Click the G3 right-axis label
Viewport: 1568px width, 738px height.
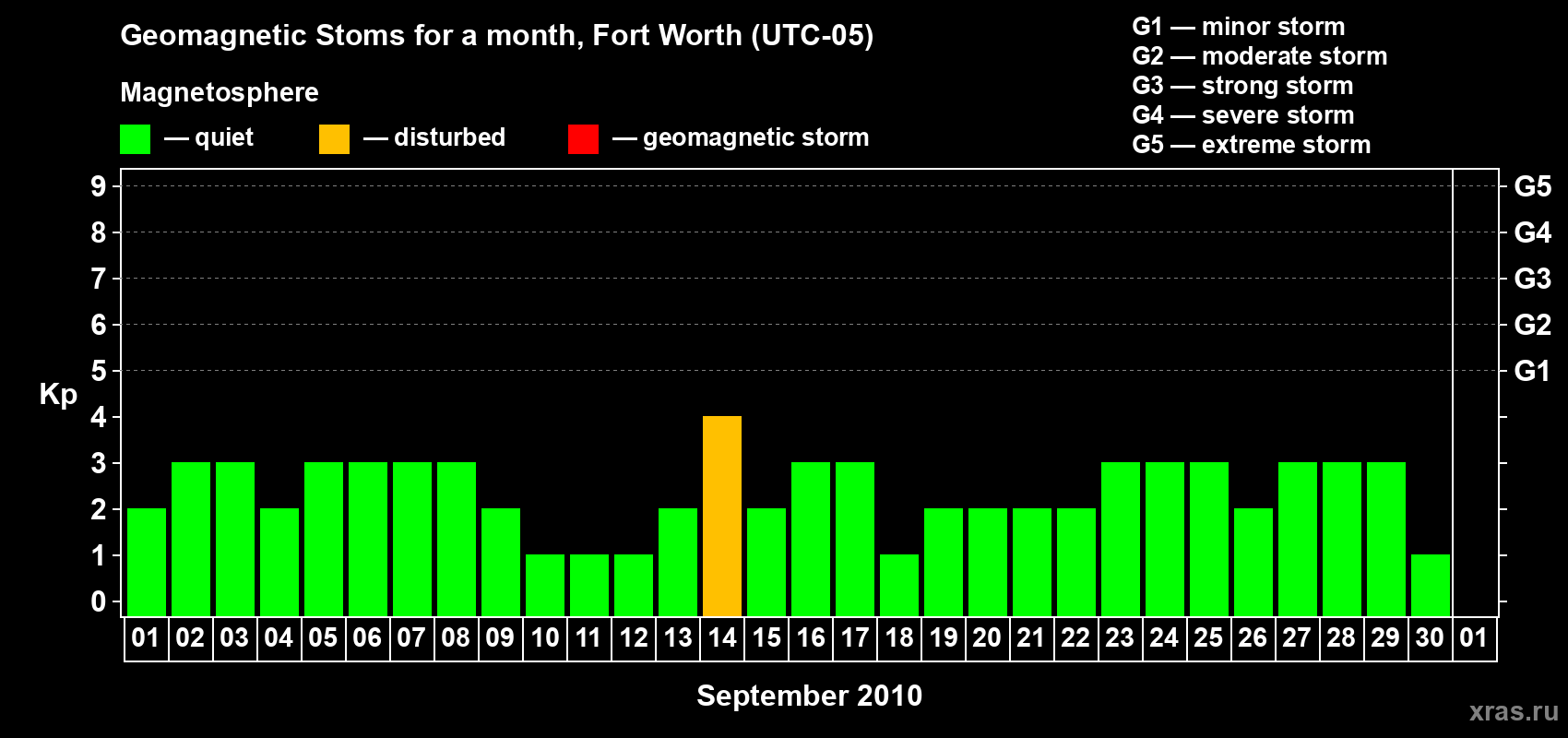click(x=1533, y=279)
